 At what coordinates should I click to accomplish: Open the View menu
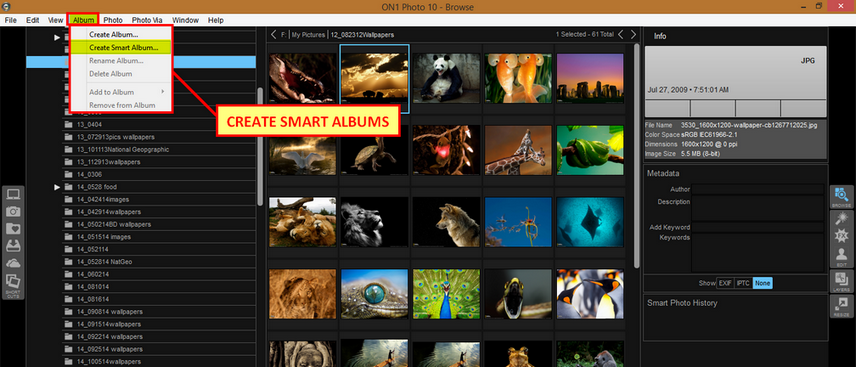pos(55,20)
